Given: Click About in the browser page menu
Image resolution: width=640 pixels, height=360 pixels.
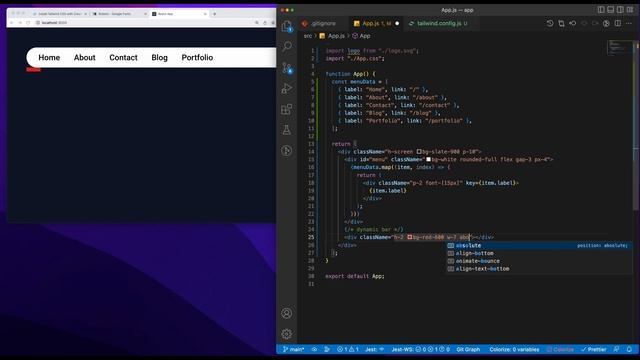Looking at the screenshot, I should [84, 58].
